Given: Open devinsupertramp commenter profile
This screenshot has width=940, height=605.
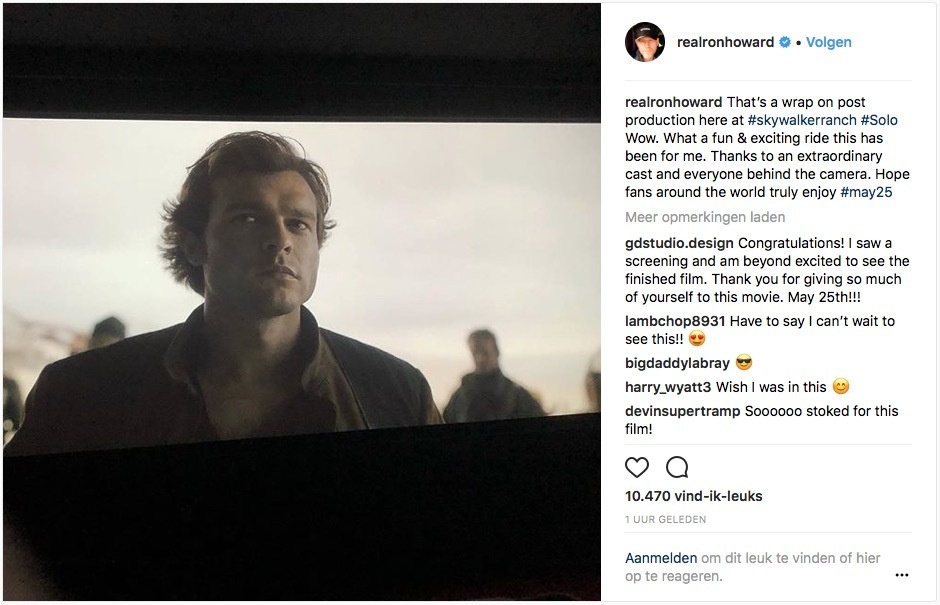Looking at the screenshot, I should coord(682,411).
